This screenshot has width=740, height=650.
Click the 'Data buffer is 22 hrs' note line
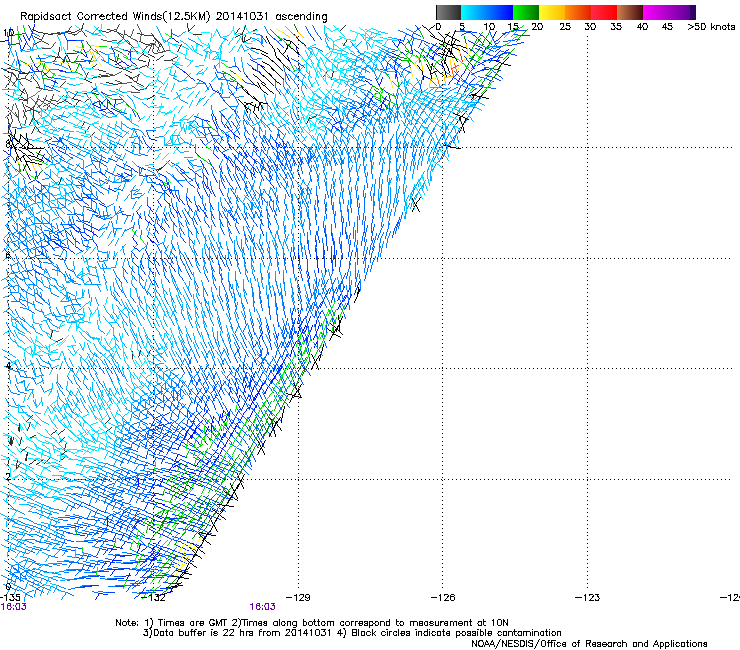coord(352,633)
